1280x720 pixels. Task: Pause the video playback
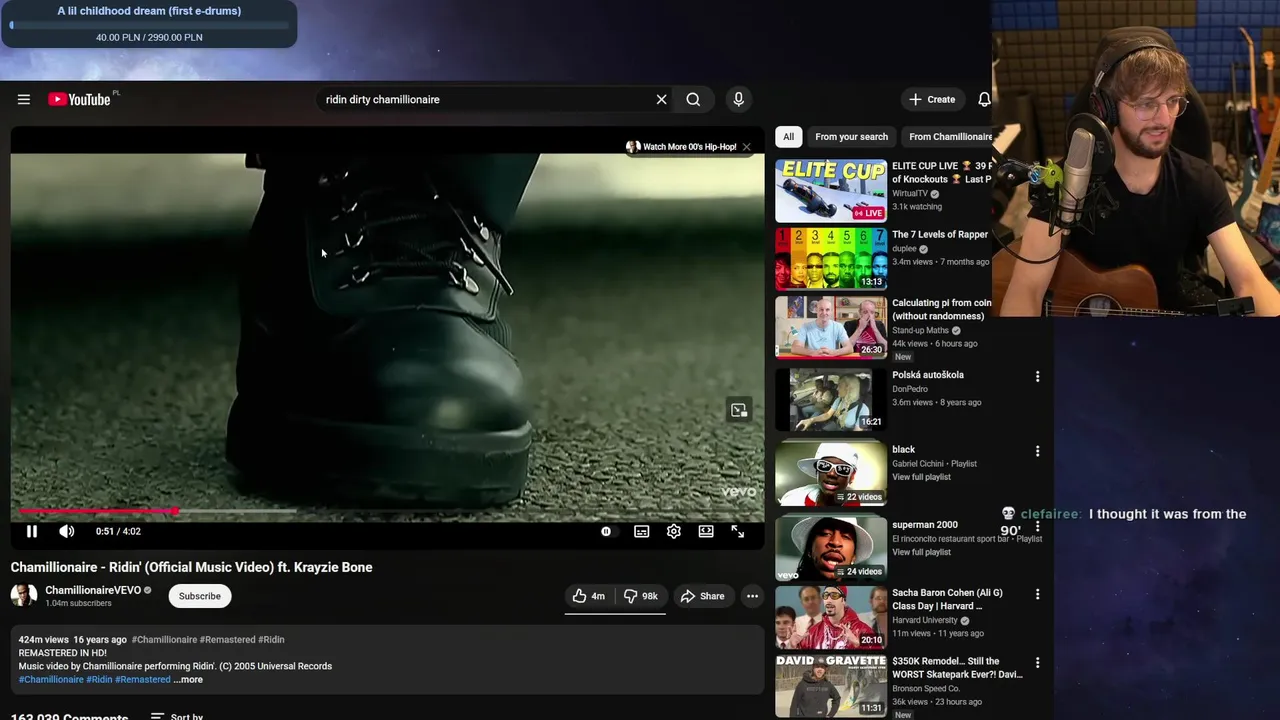point(32,532)
